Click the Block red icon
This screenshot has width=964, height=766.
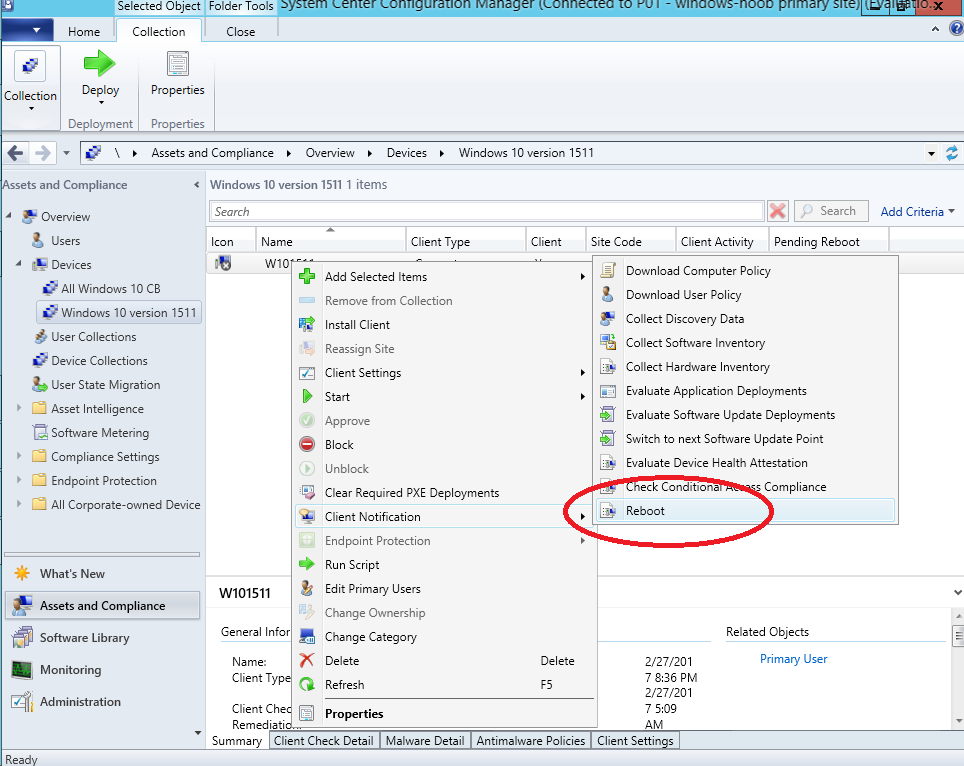307,444
